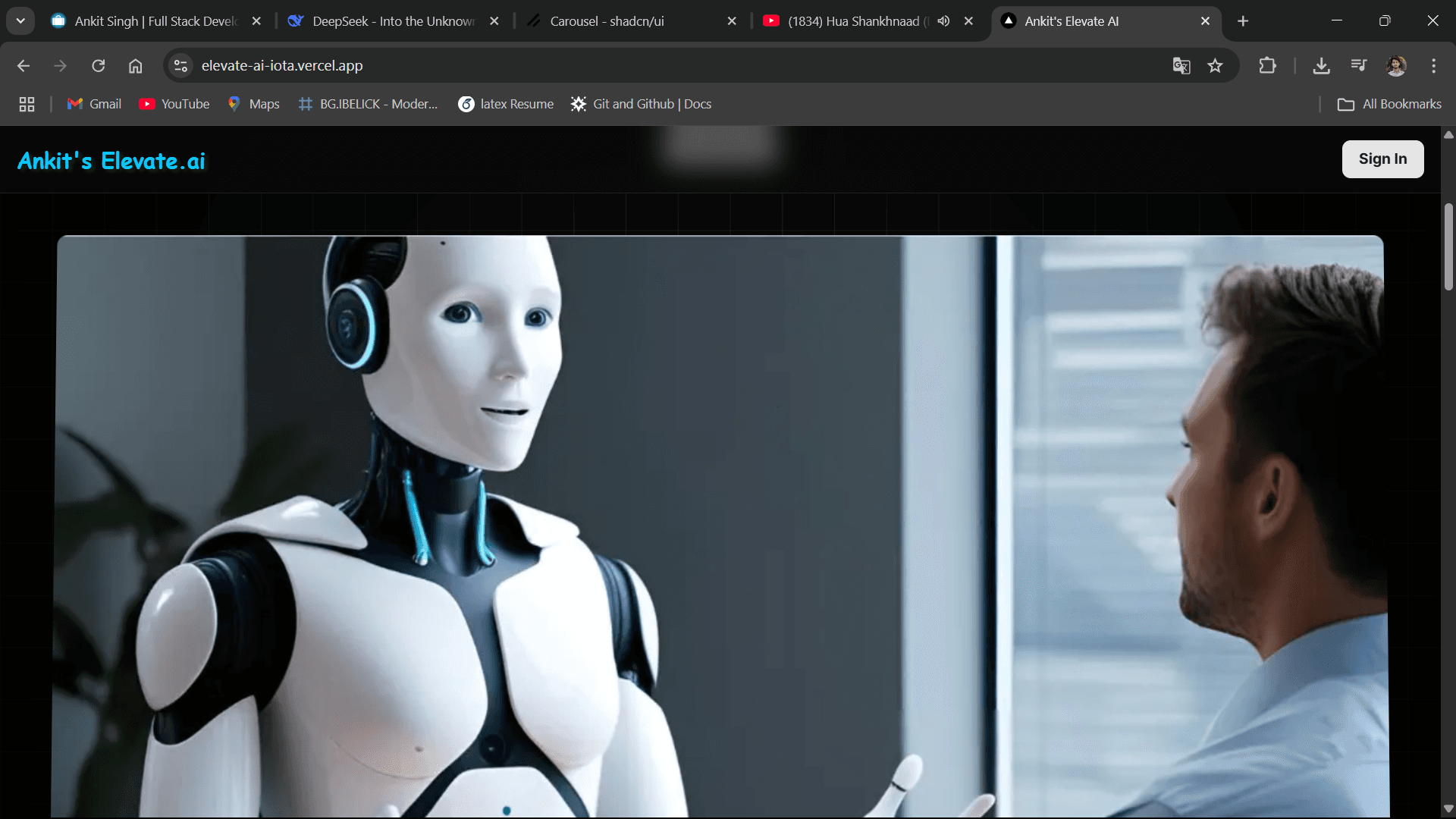The image size is (1456, 819).
Task: Open the All Bookmarks folder
Action: (1389, 105)
